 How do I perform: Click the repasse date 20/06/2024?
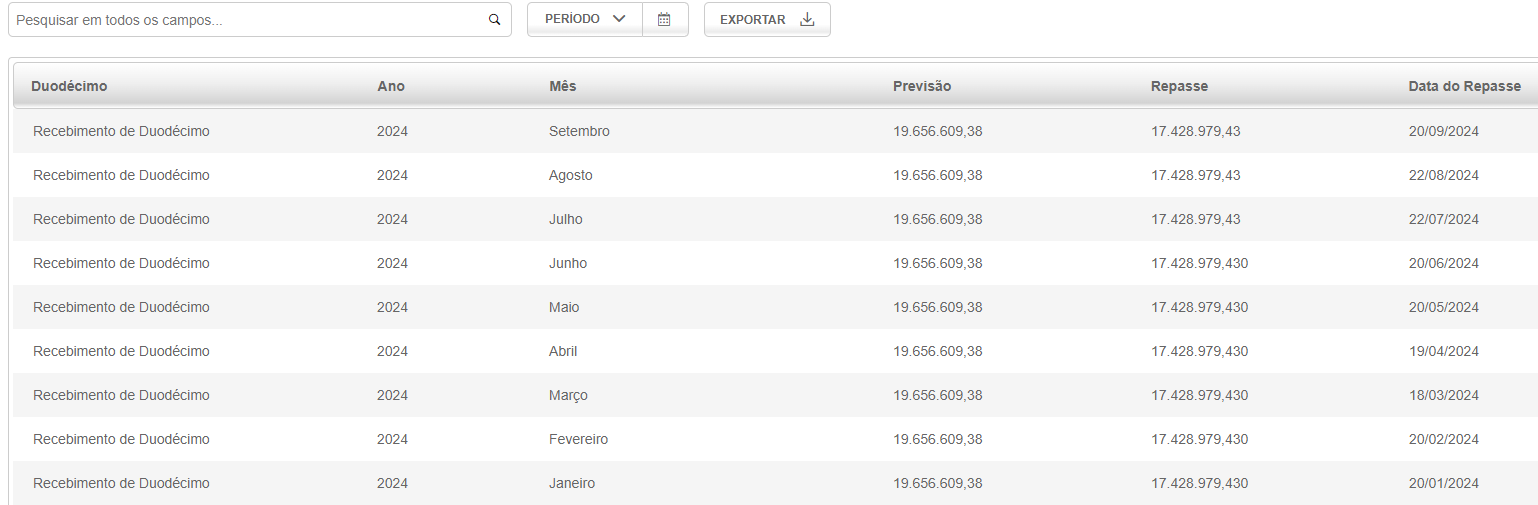point(1443,263)
